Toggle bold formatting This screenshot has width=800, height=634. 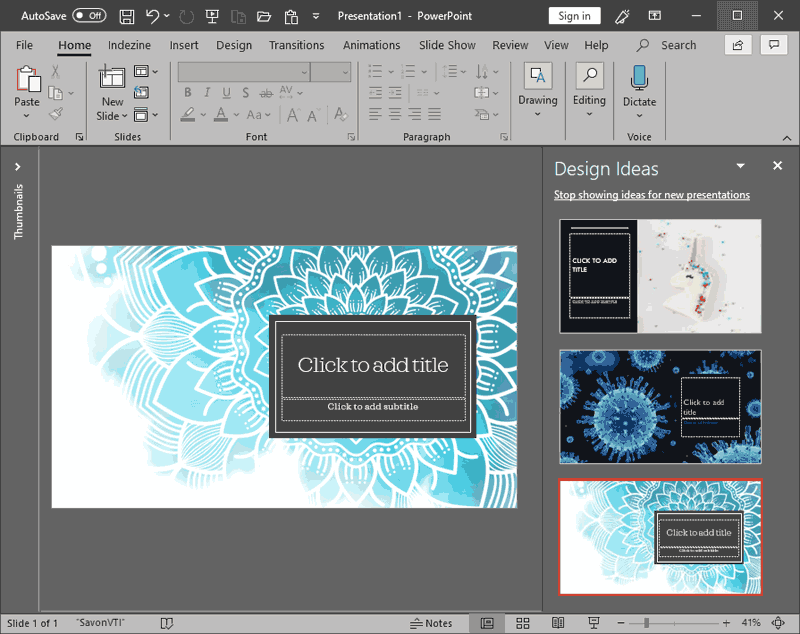188,92
